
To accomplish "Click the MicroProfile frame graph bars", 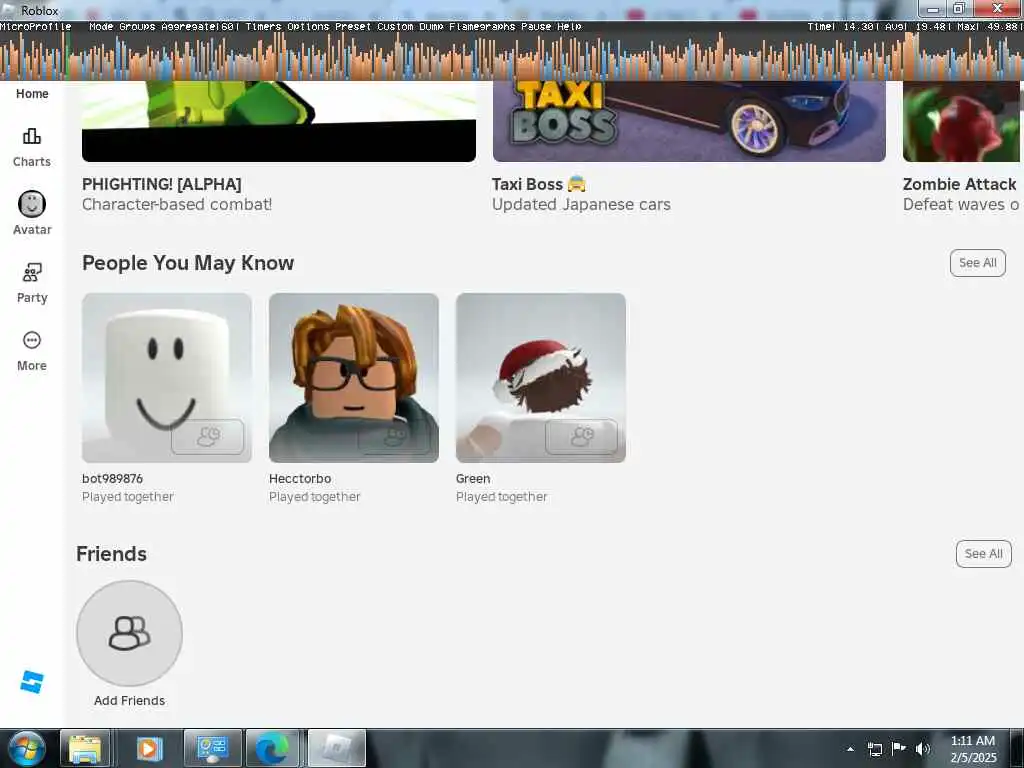I will (512, 56).
